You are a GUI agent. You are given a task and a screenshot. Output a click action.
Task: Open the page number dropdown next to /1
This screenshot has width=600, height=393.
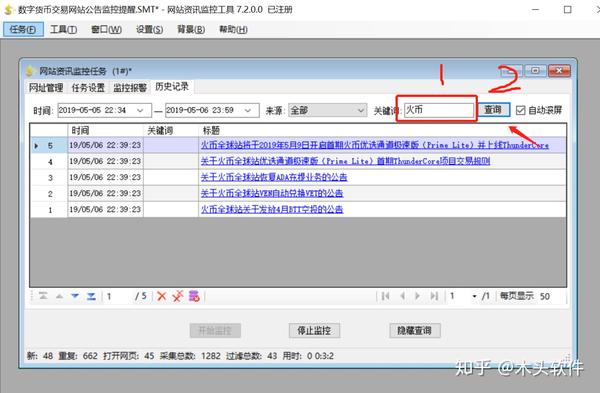coord(474,296)
